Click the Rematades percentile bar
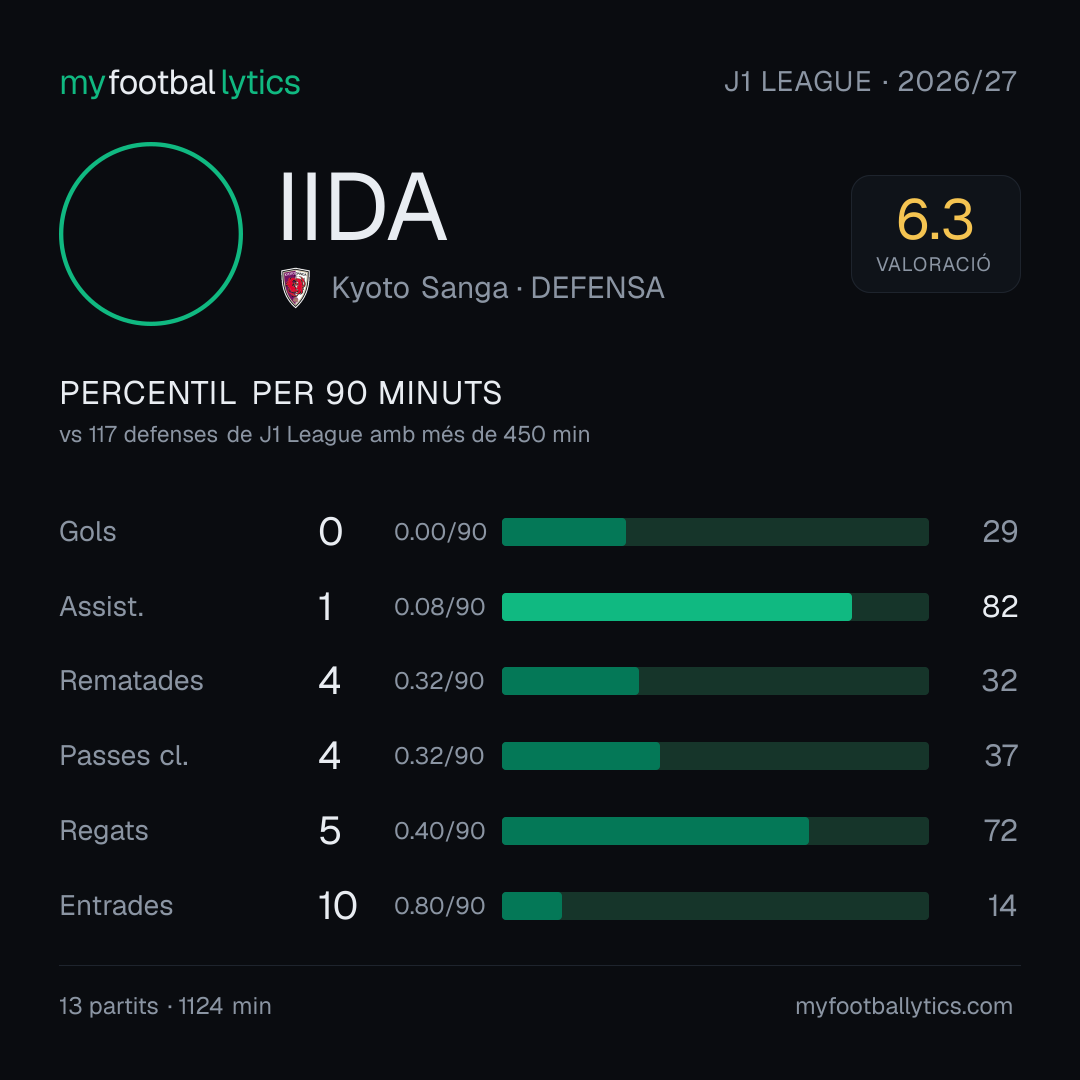1080x1080 pixels. pos(715,681)
